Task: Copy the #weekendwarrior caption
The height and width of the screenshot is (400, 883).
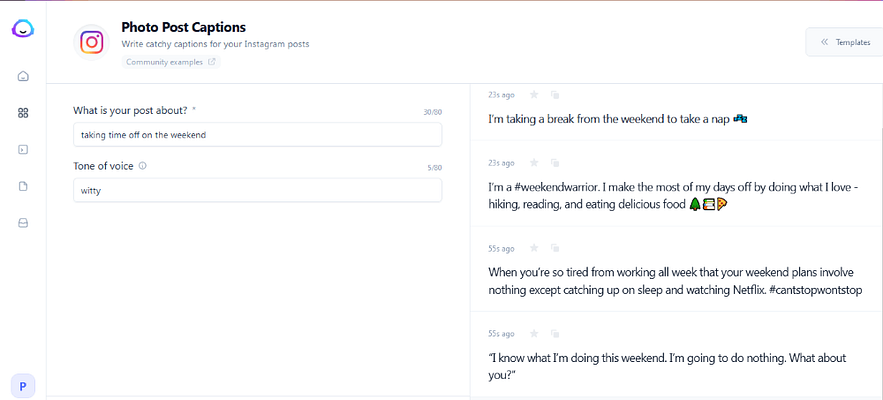Action: point(555,162)
